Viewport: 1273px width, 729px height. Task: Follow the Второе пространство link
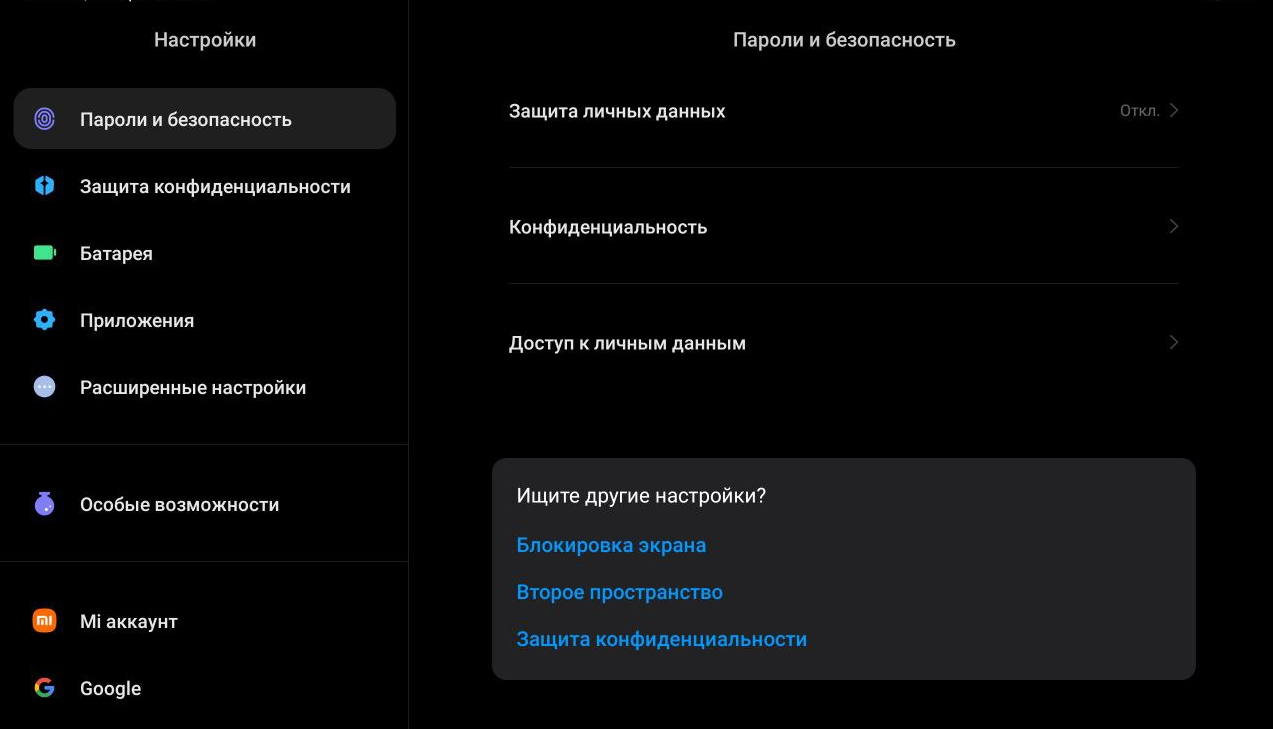click(619, 592)
